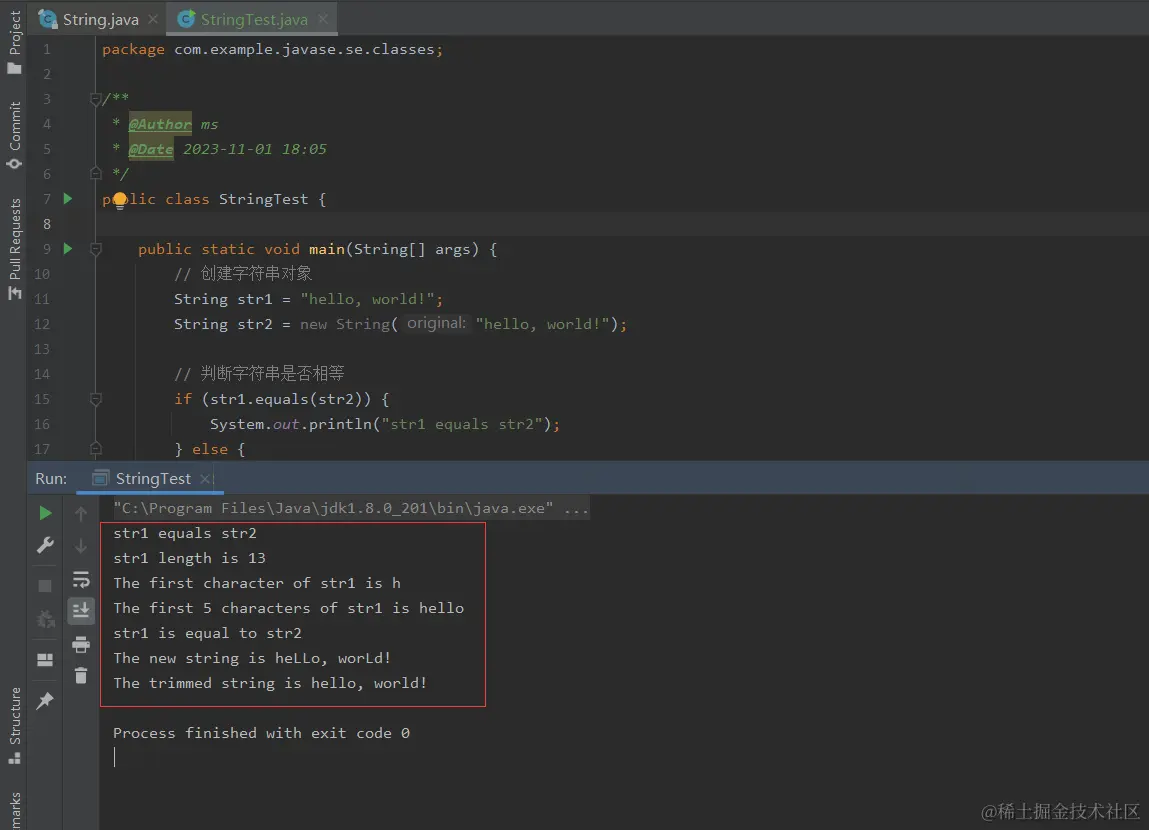Close the String.java tab
1149x830 pixels.
click(153, 19)
